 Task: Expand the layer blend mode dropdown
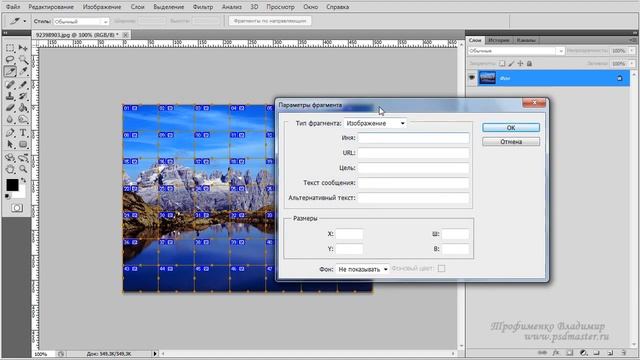pyautogui.click(x=516, y=51)
